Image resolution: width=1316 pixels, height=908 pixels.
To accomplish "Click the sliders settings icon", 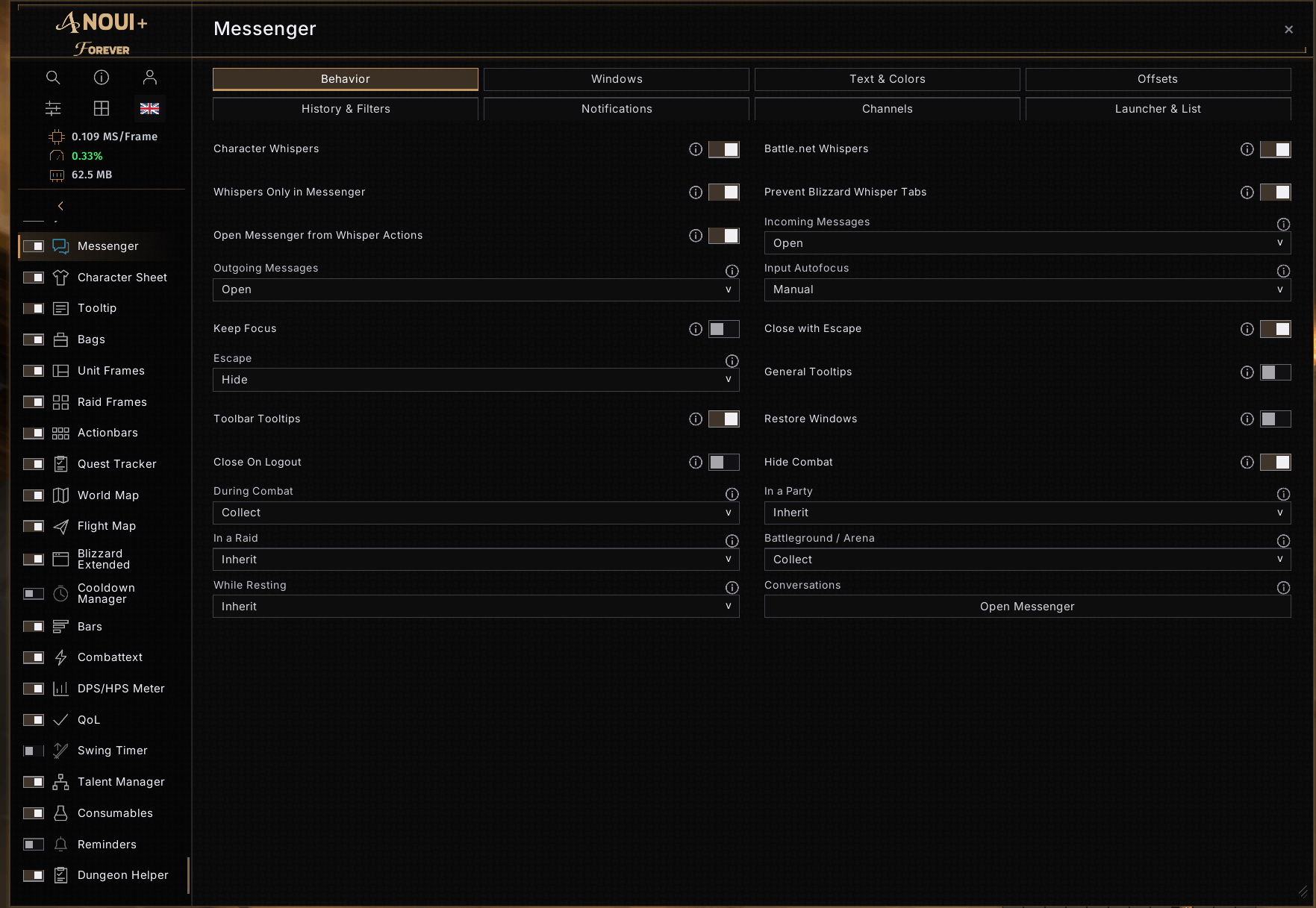I will click(53, 108).
